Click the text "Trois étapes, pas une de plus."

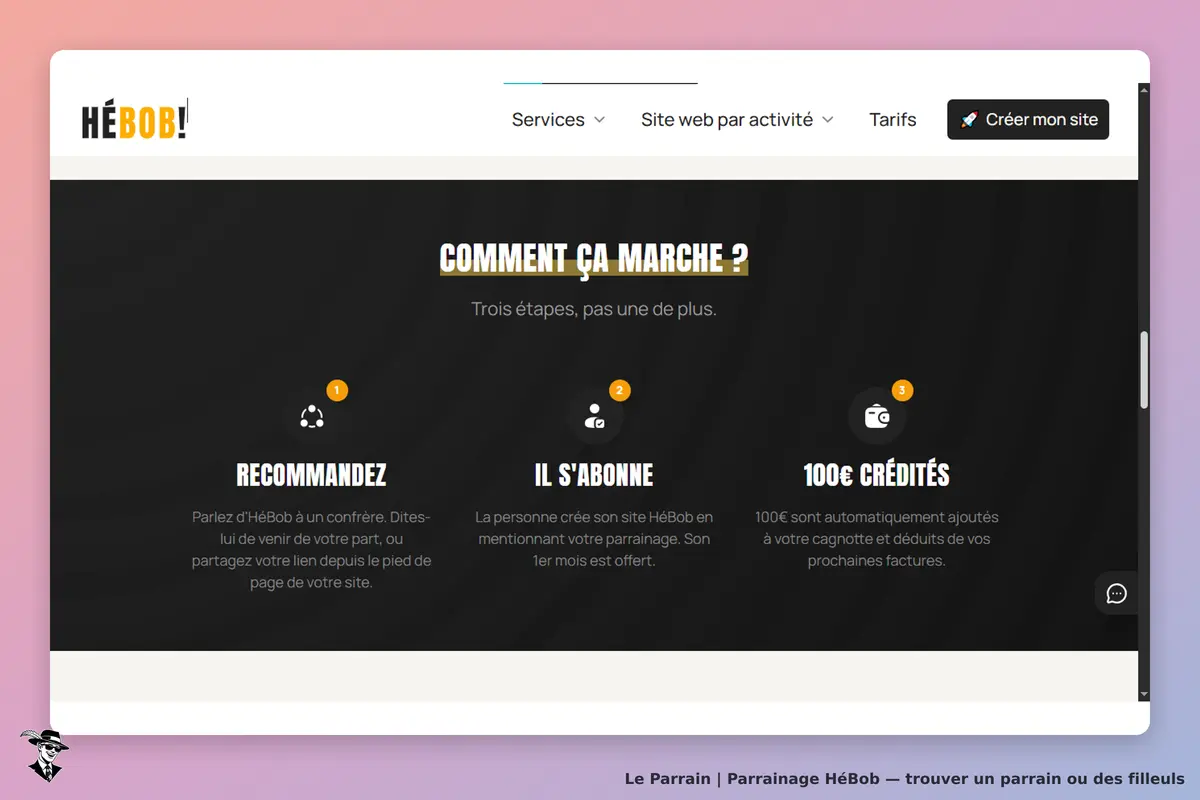click(594, 309)
